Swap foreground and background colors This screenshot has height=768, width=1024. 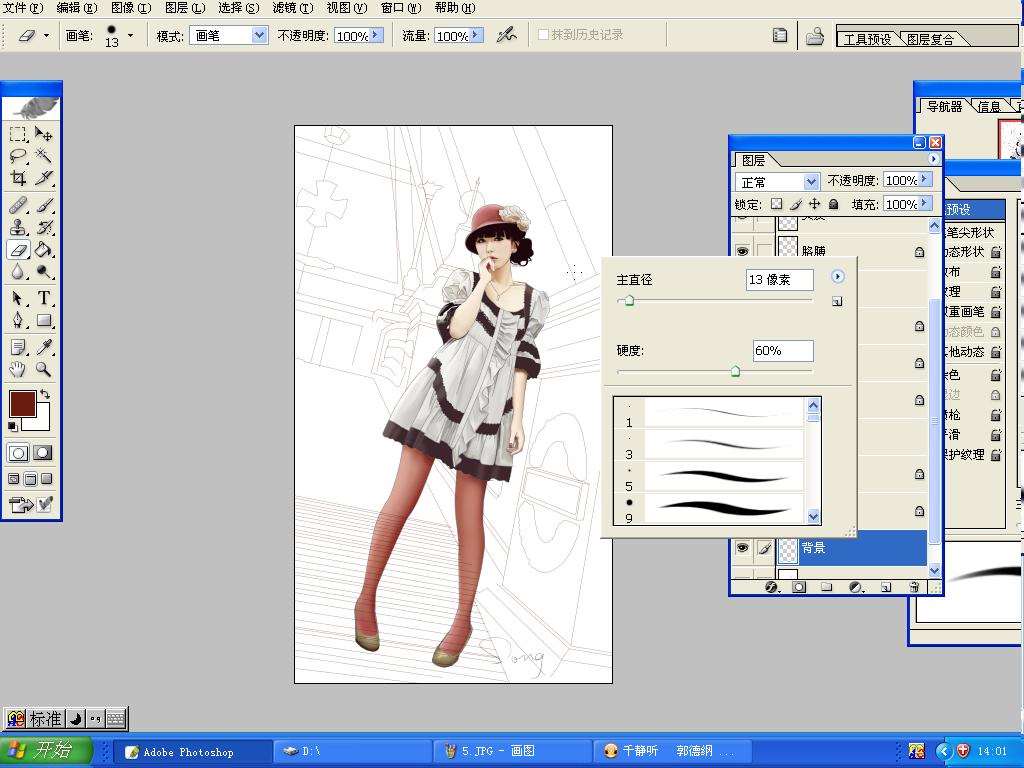[45, 395]
